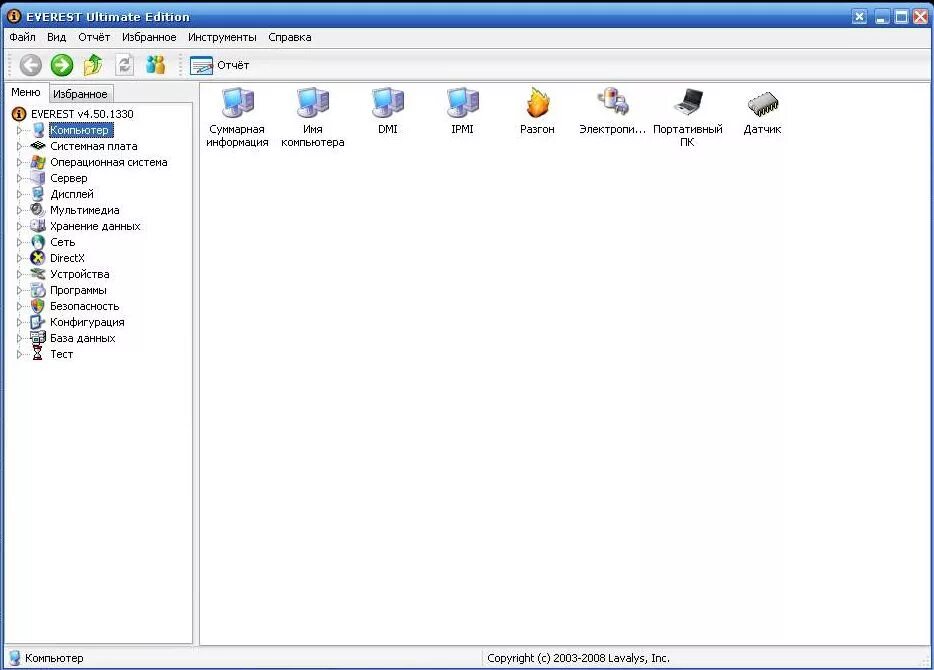Open Имя компьютера icon
This screenshot has width=934, height=670.
click(313, 117)
